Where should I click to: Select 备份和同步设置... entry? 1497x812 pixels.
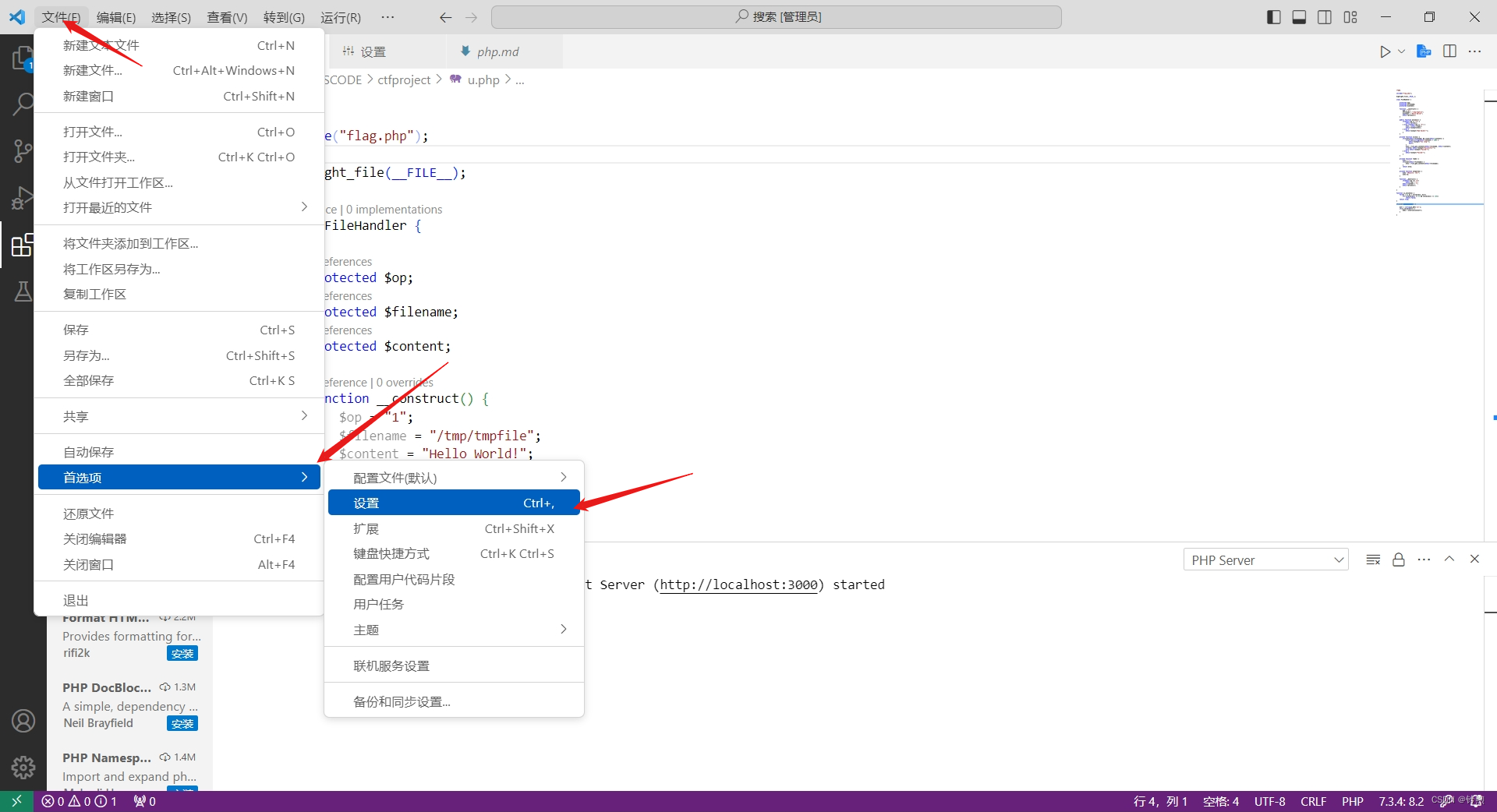454,701
